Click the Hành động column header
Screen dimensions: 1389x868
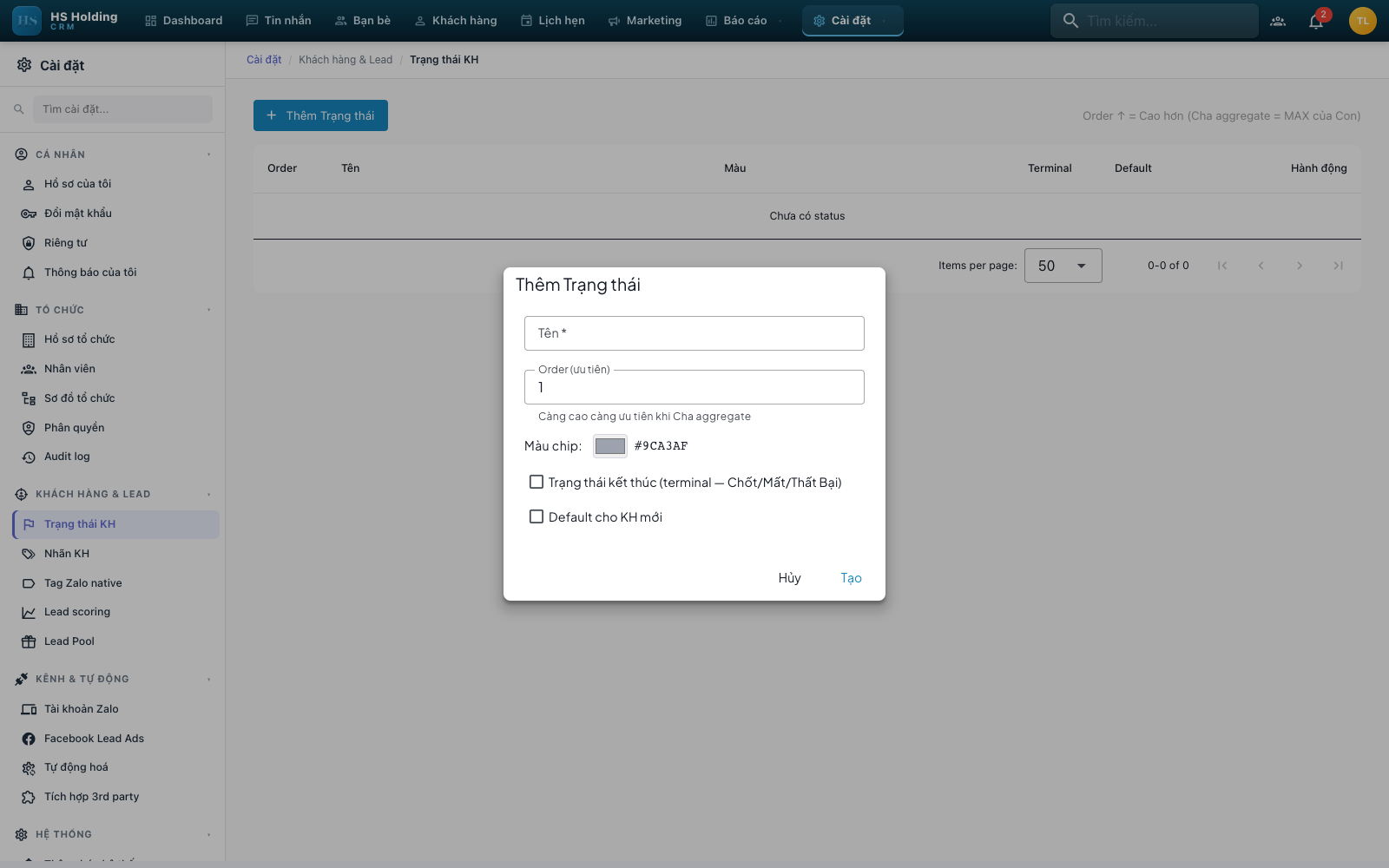click(x=1319, y=168)
